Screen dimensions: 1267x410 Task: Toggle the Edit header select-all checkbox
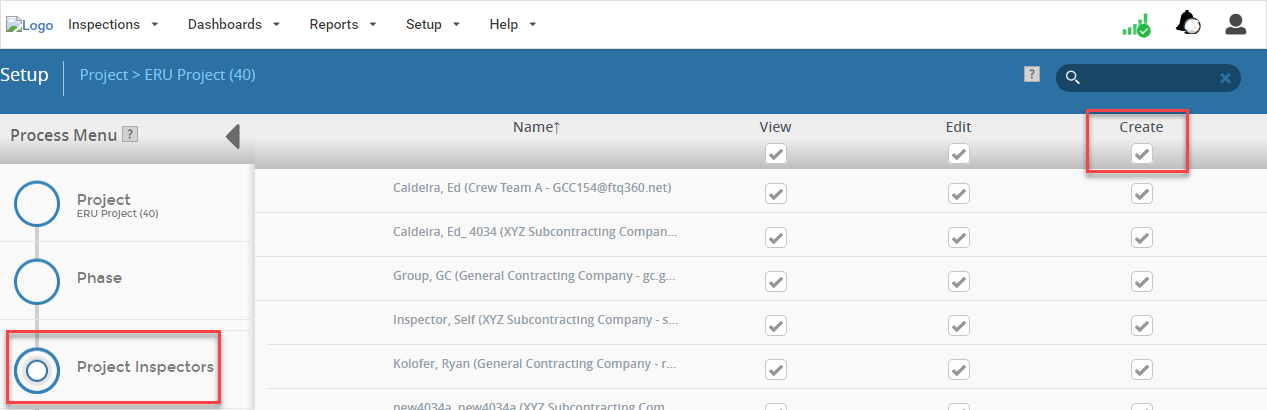(959, 154)
